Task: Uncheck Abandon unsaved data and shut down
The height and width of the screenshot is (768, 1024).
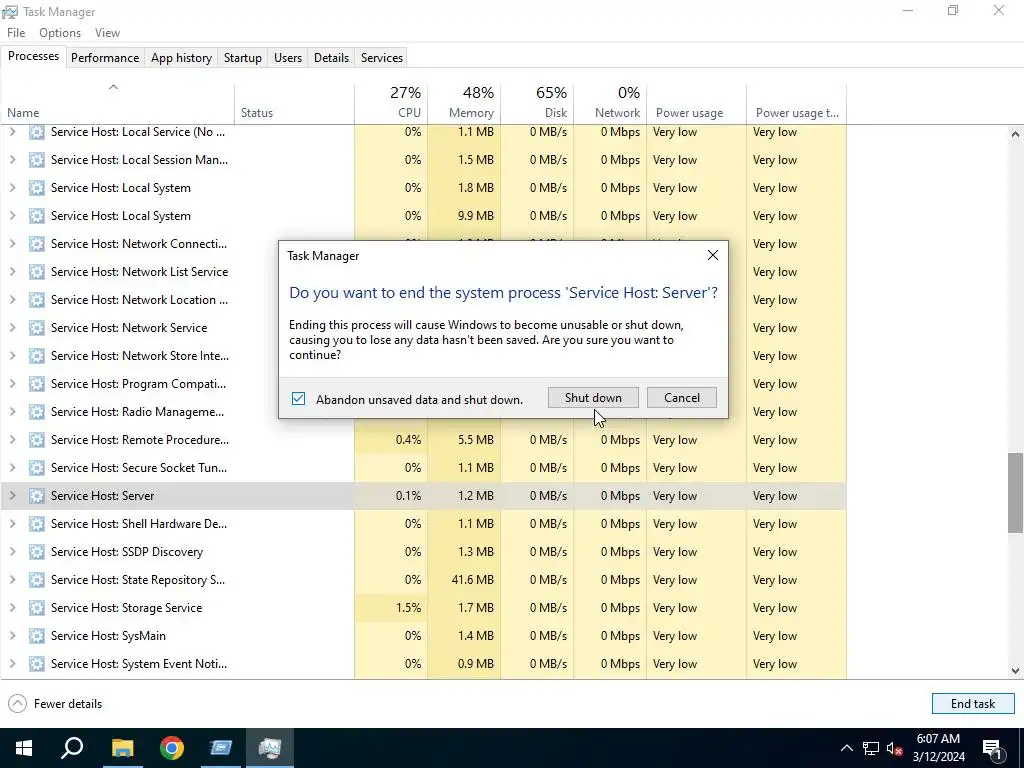Action: [x=298, y=398]
